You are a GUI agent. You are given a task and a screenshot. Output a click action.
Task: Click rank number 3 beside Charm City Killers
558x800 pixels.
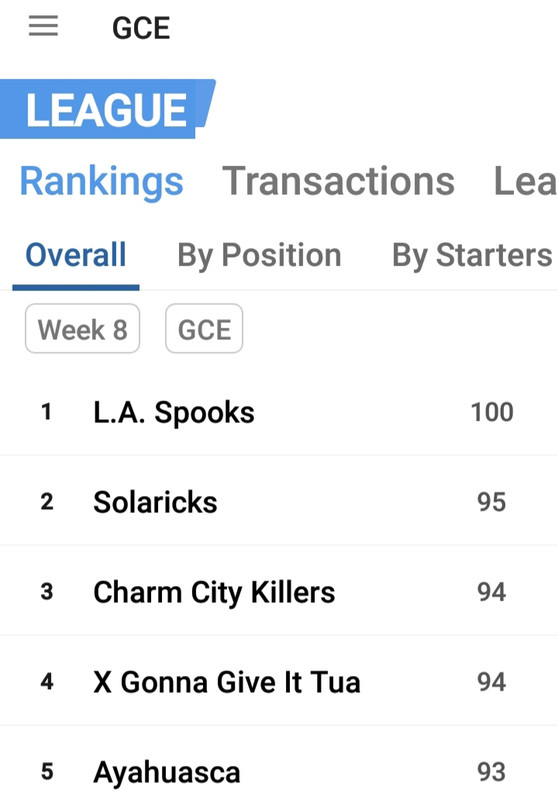(47, 592)
